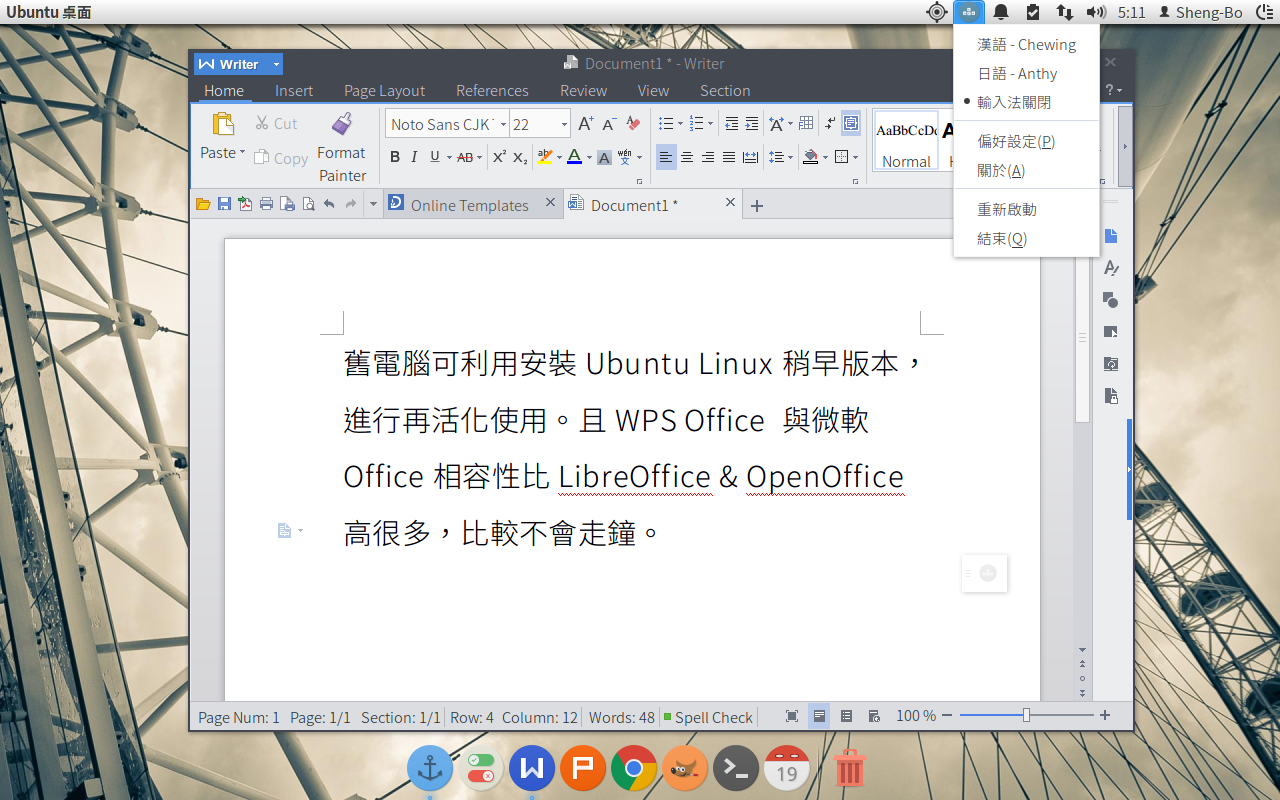
Task: Click the Print icon in quick toolbar
Action: click(266, 204)
